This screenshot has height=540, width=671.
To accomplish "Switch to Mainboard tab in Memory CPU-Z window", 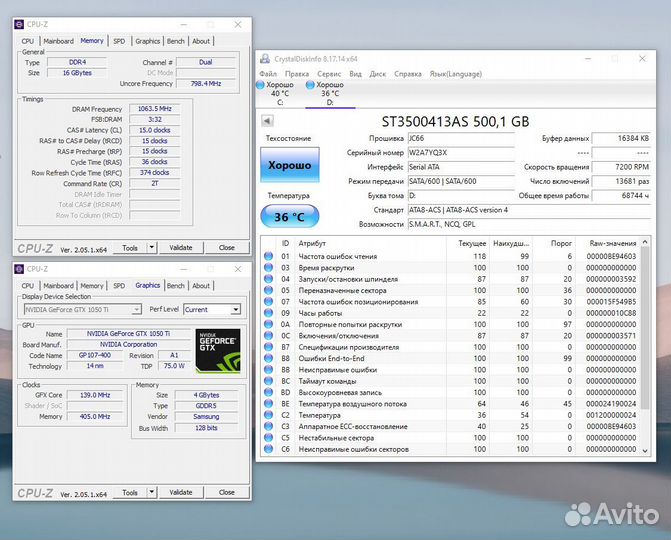I will [x=59, y=41].
